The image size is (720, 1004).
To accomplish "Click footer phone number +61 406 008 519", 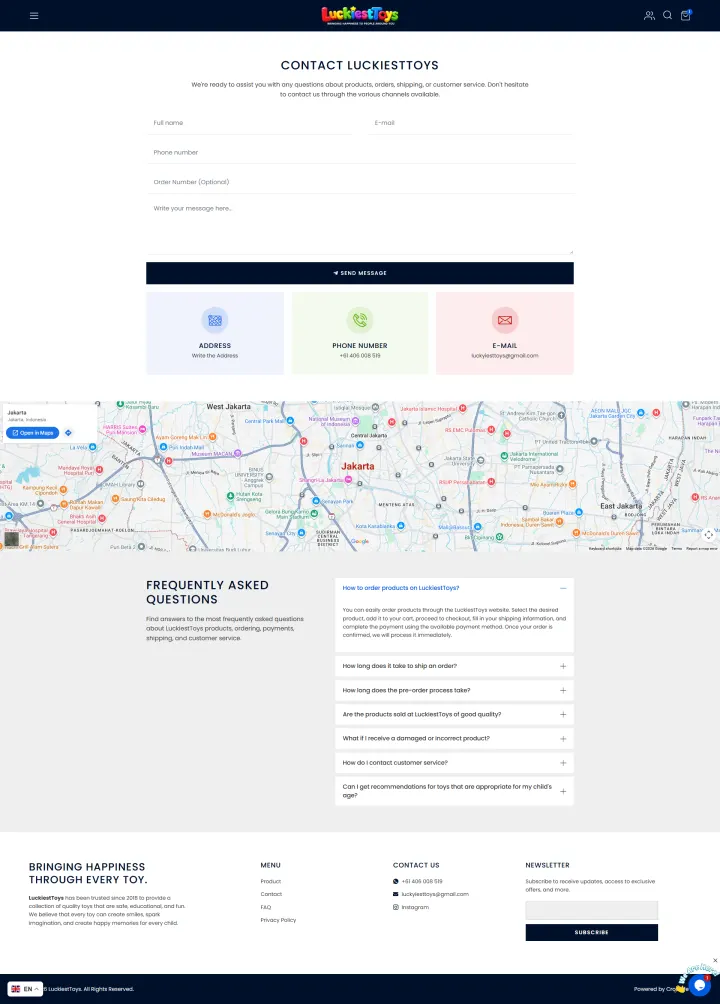I will pyautogui.click(x=422, y=882).
